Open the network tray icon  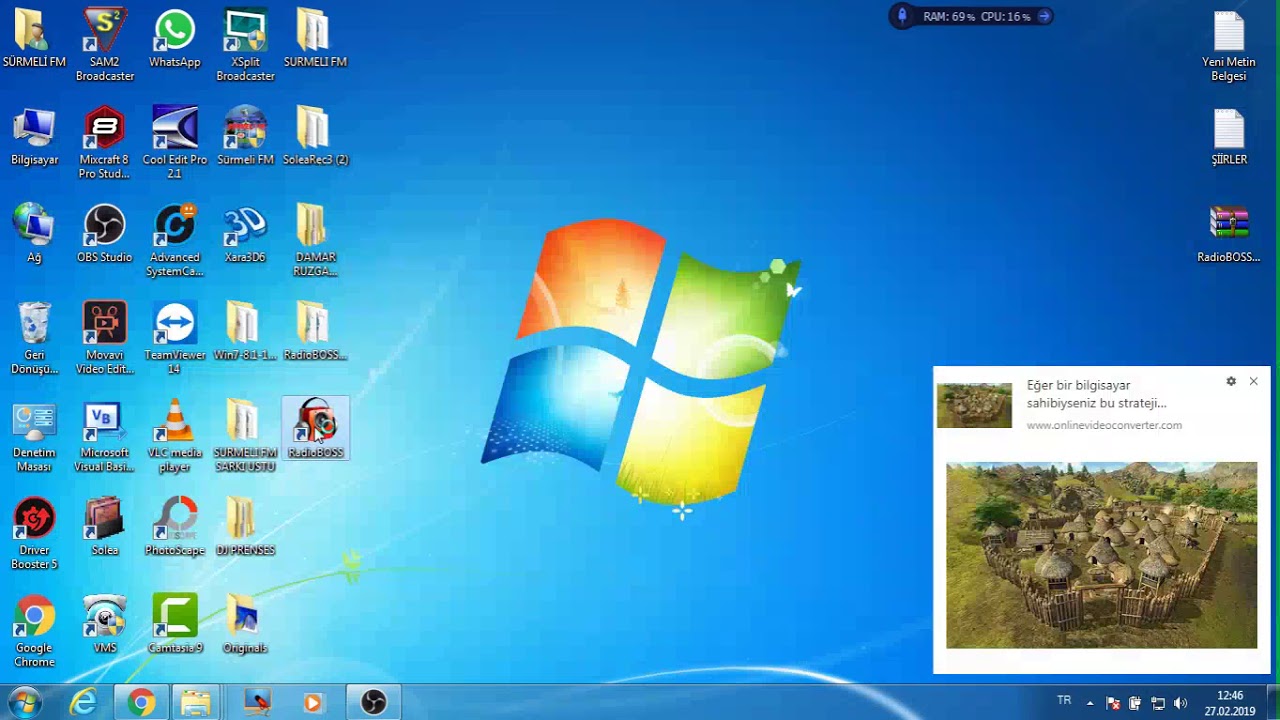[x=1158, y=703]
